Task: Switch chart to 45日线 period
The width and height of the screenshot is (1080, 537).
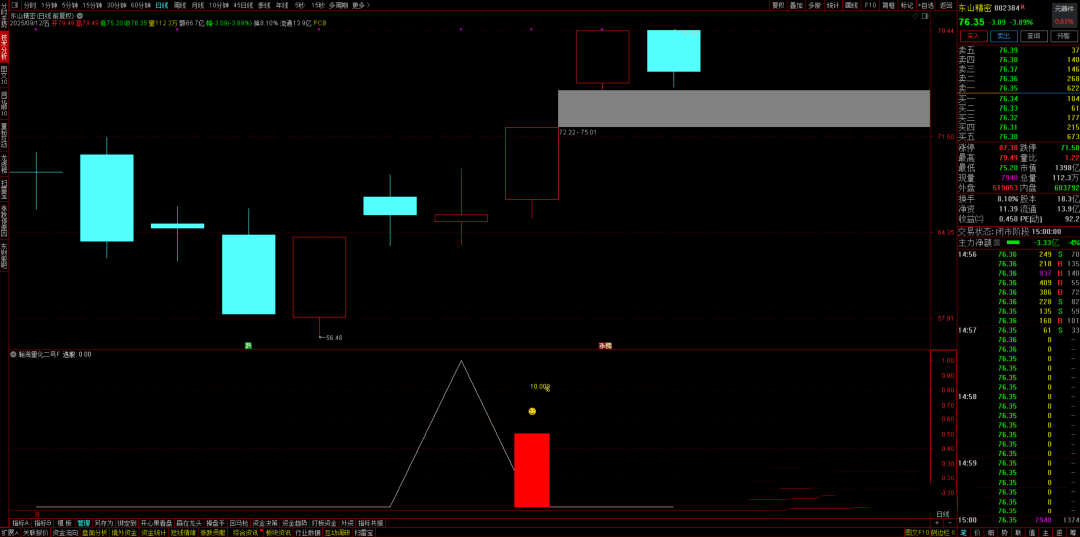Action: click(x=243, y=5)
